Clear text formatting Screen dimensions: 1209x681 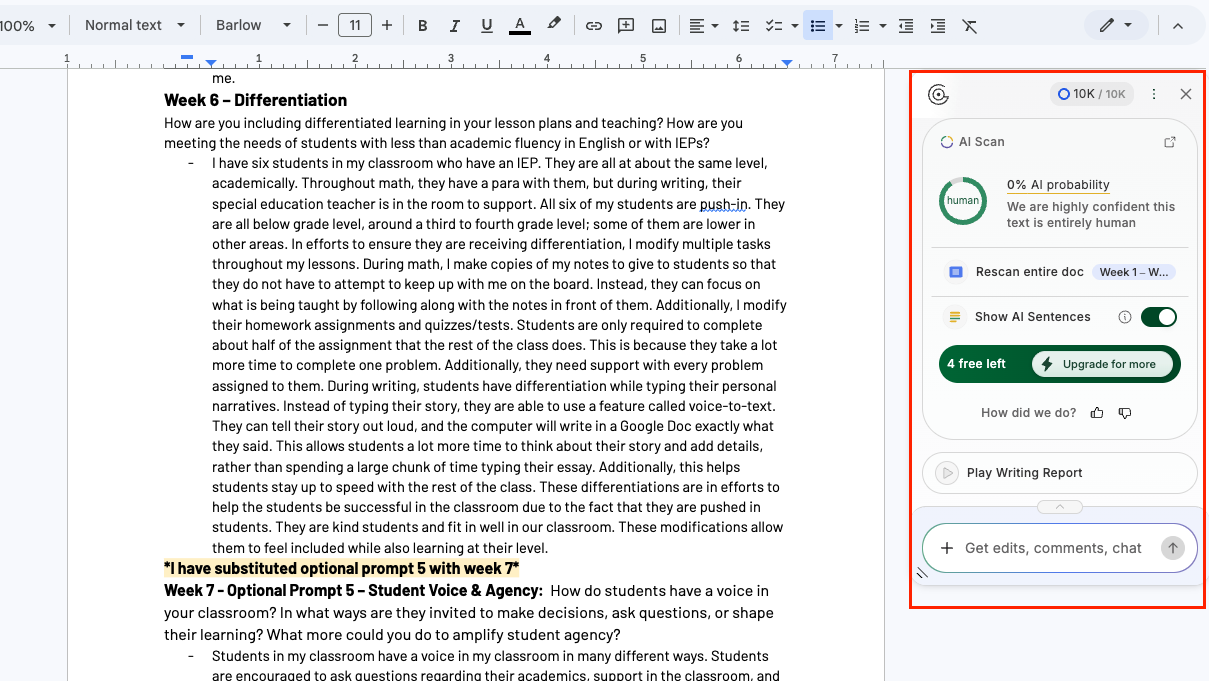coord(969,26)
